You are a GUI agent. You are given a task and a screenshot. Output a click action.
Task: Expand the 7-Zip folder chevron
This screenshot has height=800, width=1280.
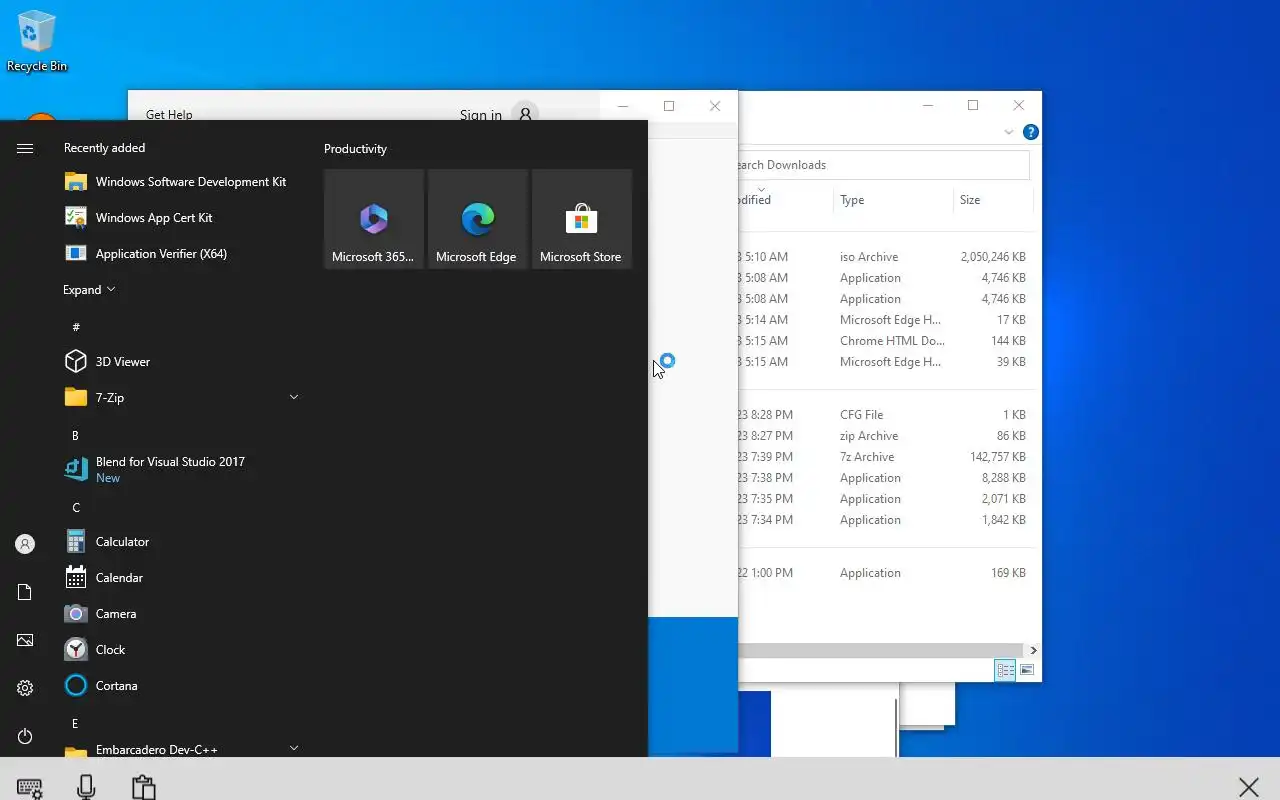tap(294, 397)
